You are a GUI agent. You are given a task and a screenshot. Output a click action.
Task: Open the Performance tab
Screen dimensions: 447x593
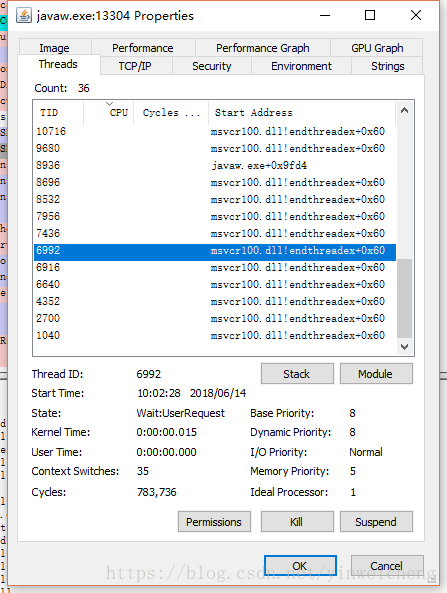(x=143, y=48)
